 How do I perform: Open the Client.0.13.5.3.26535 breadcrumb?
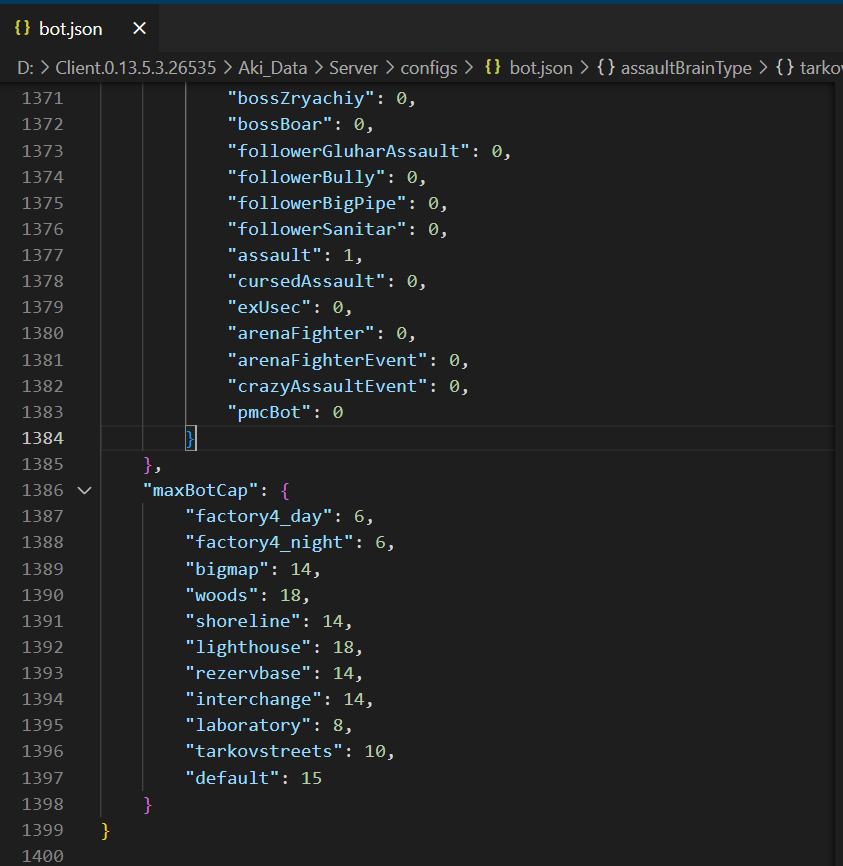(x=132, y=68)
